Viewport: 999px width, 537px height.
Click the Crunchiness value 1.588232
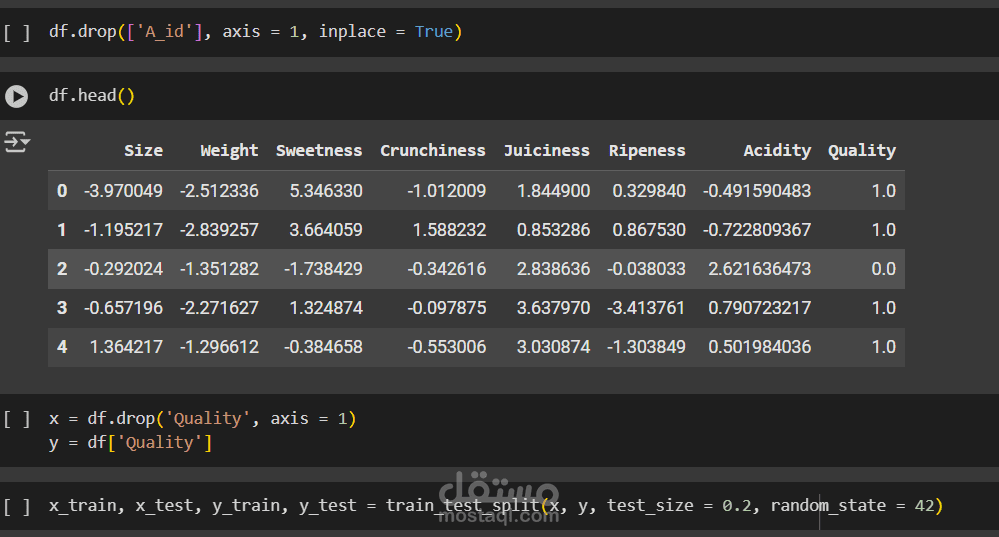[450, 229]
